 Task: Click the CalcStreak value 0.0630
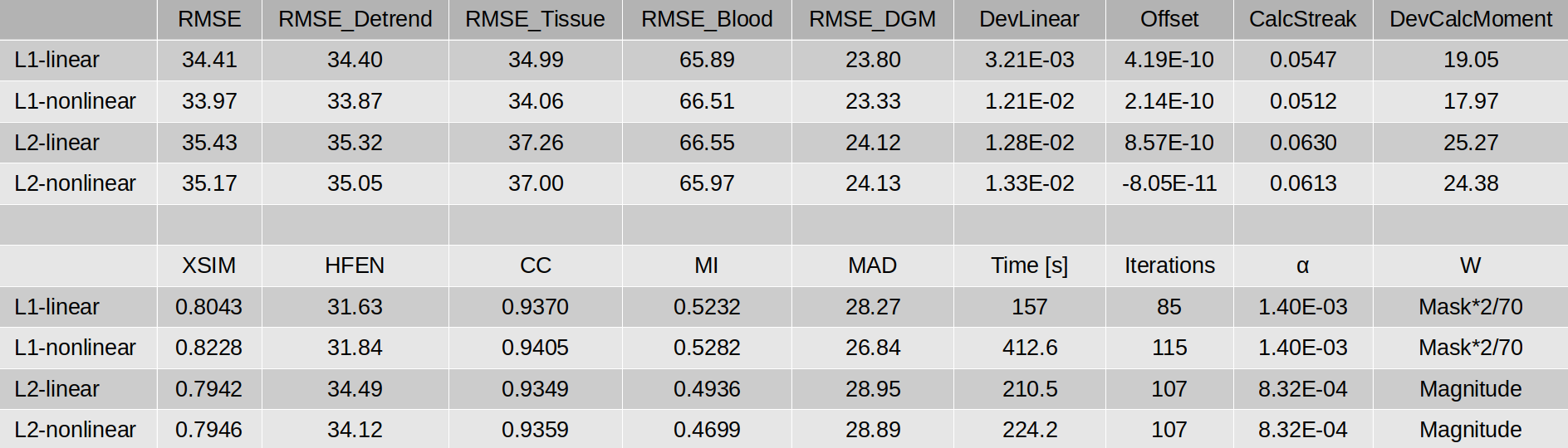(x=1302, y=143)
